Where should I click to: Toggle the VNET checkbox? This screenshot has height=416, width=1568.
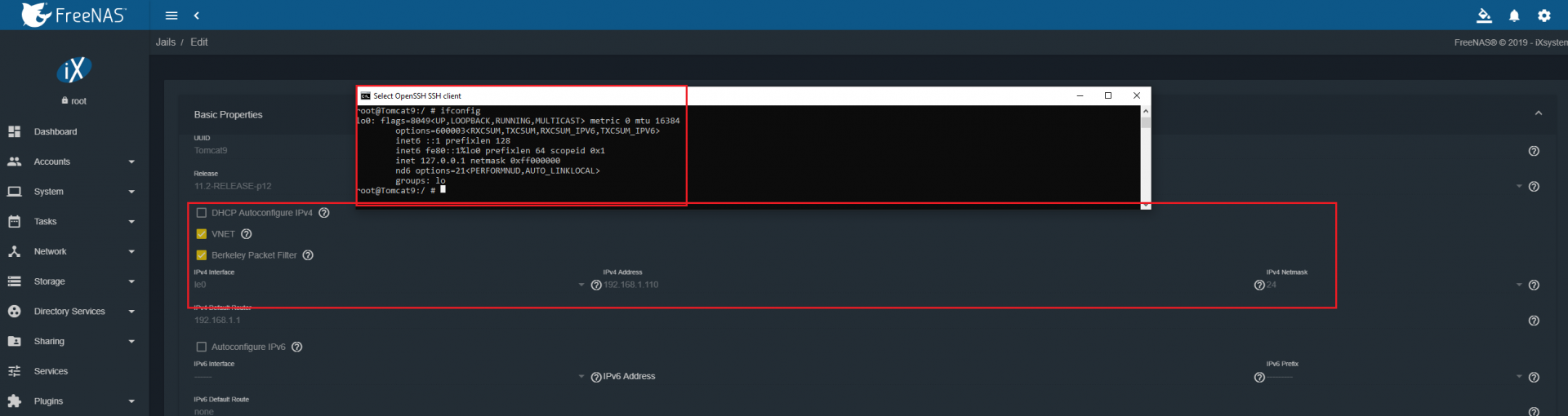202,234
